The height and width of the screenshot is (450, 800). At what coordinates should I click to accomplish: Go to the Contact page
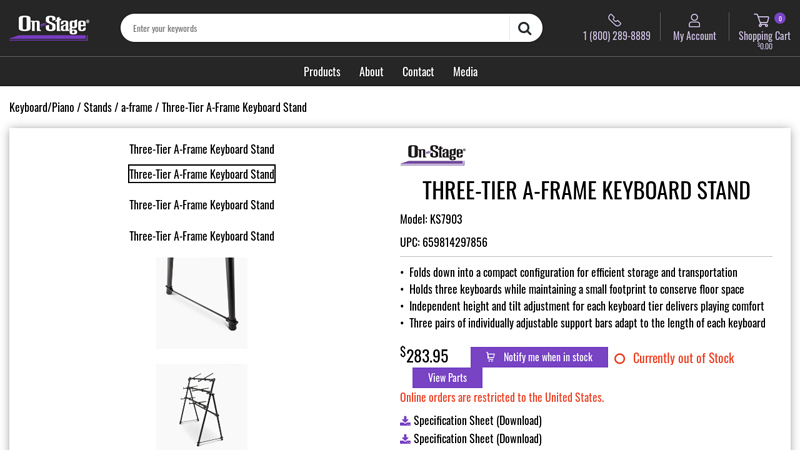click(418, 72)
